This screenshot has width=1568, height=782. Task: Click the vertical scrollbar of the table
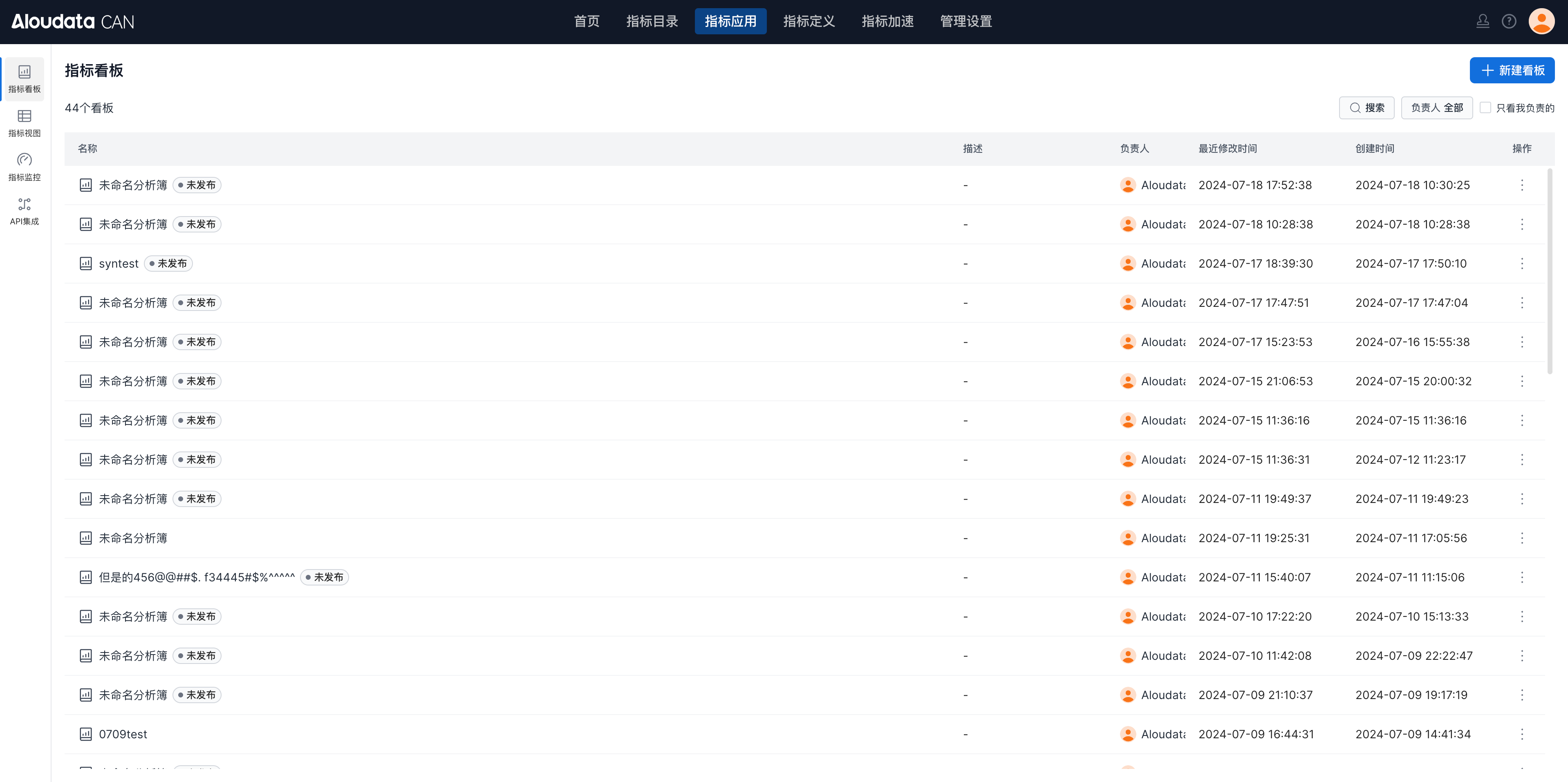[1550, 271]
